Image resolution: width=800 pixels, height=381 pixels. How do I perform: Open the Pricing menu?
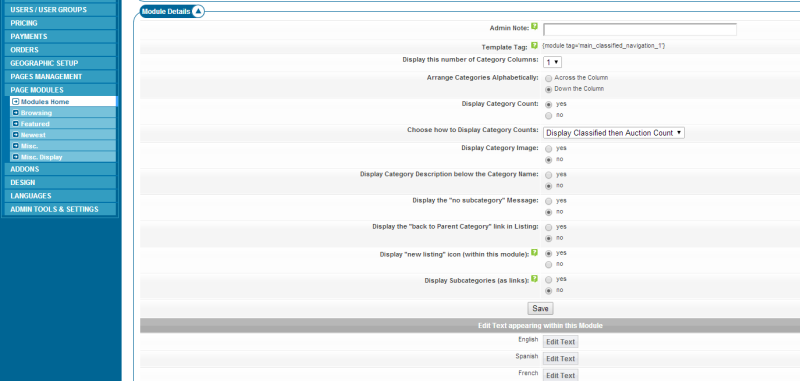pos(59,23)
